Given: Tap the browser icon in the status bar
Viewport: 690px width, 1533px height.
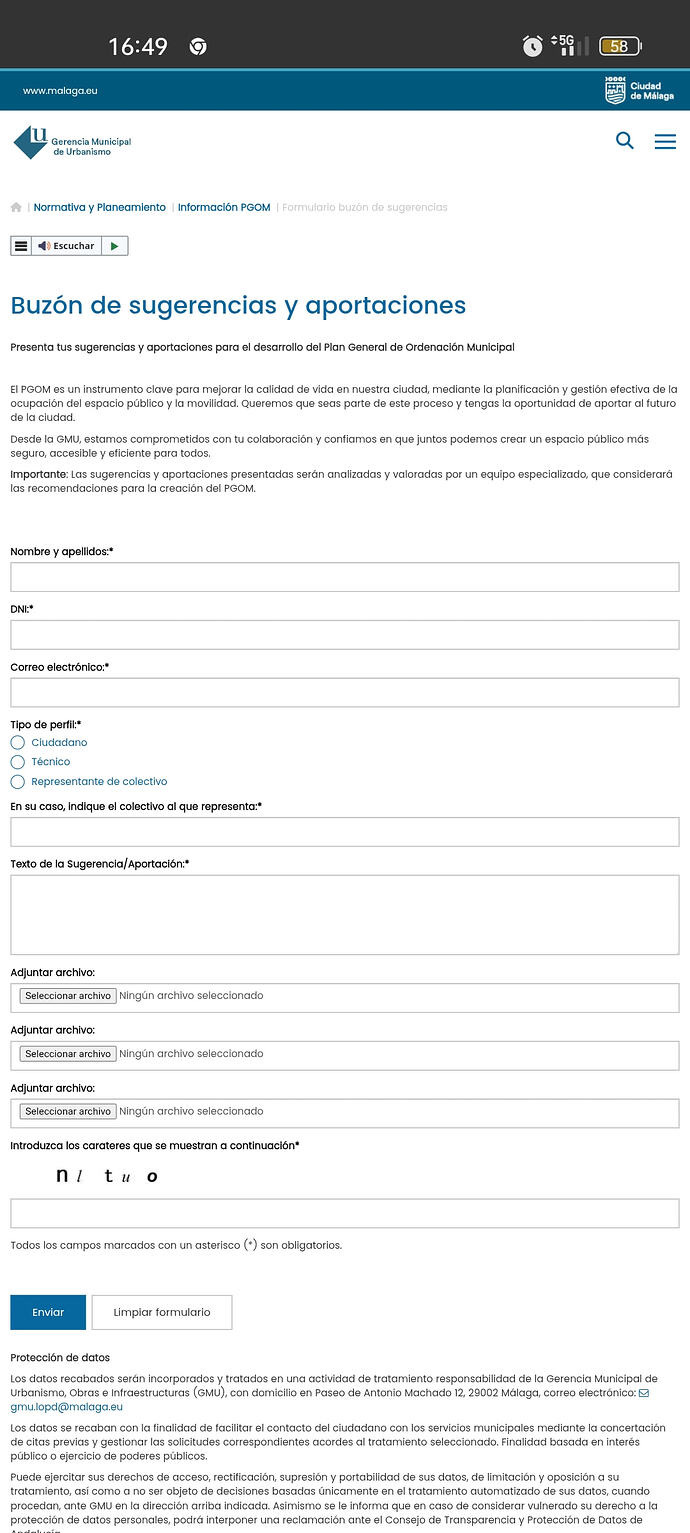Looking at the screenshot, I should coord(196,44).
